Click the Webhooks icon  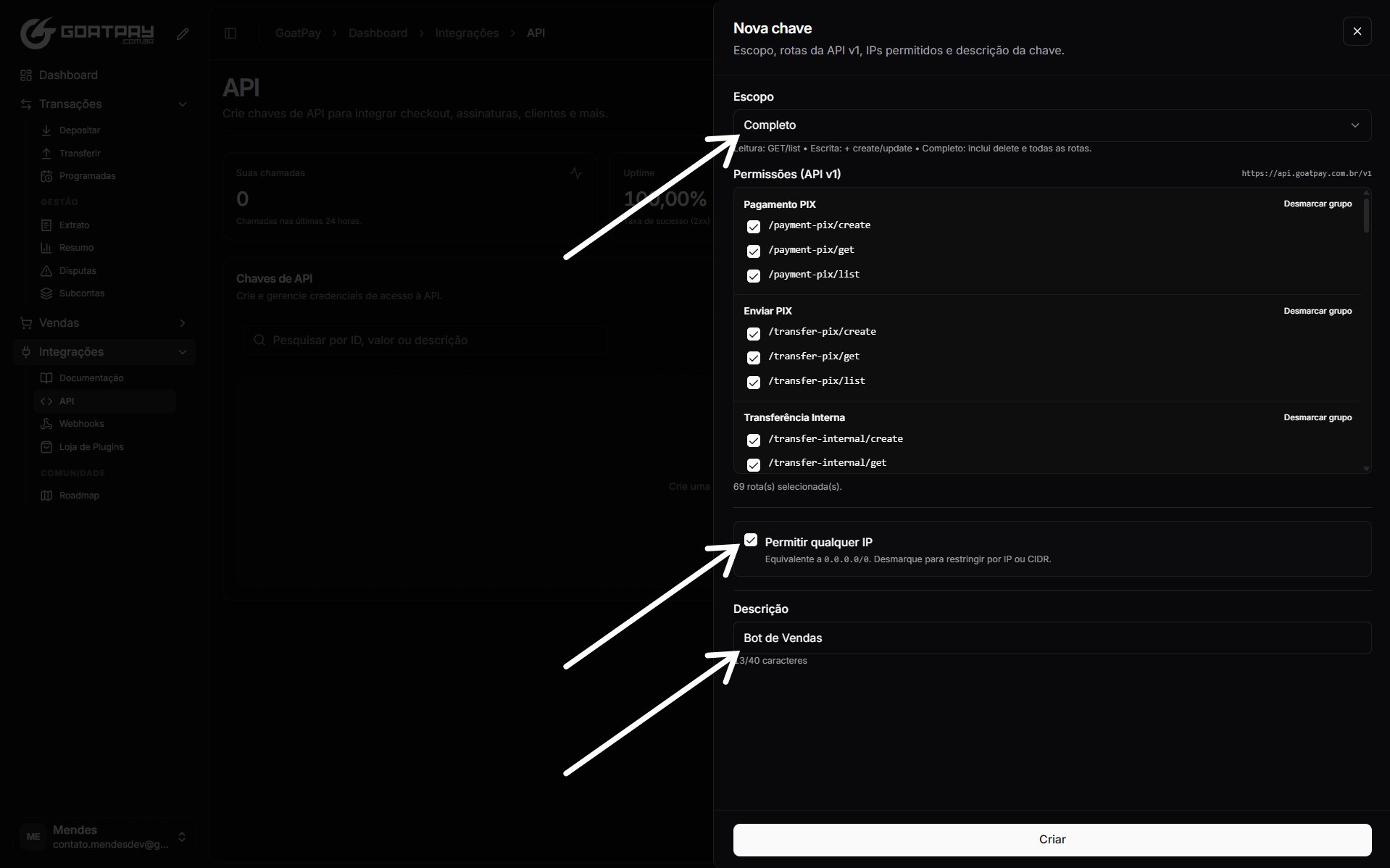pos(46,424)
